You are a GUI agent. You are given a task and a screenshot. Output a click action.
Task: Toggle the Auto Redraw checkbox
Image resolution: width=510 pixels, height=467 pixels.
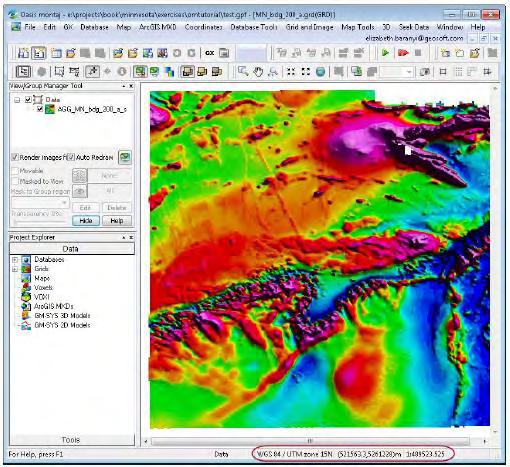pos(71,157)
